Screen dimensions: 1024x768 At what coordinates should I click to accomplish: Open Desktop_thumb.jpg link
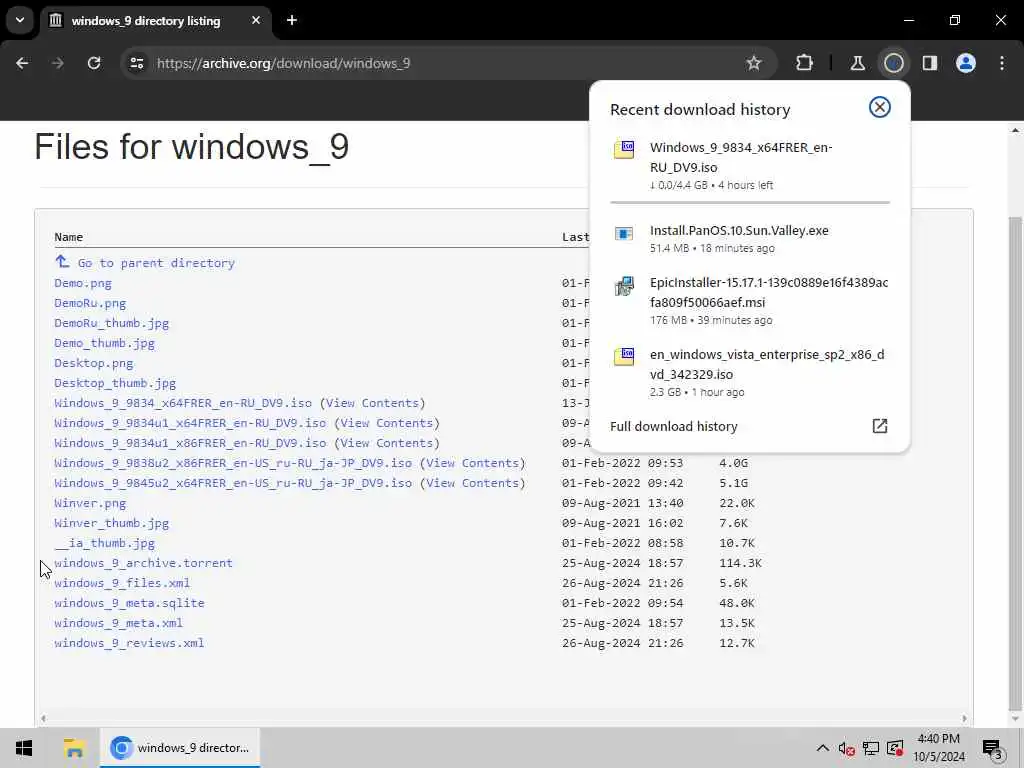point(115,383)
